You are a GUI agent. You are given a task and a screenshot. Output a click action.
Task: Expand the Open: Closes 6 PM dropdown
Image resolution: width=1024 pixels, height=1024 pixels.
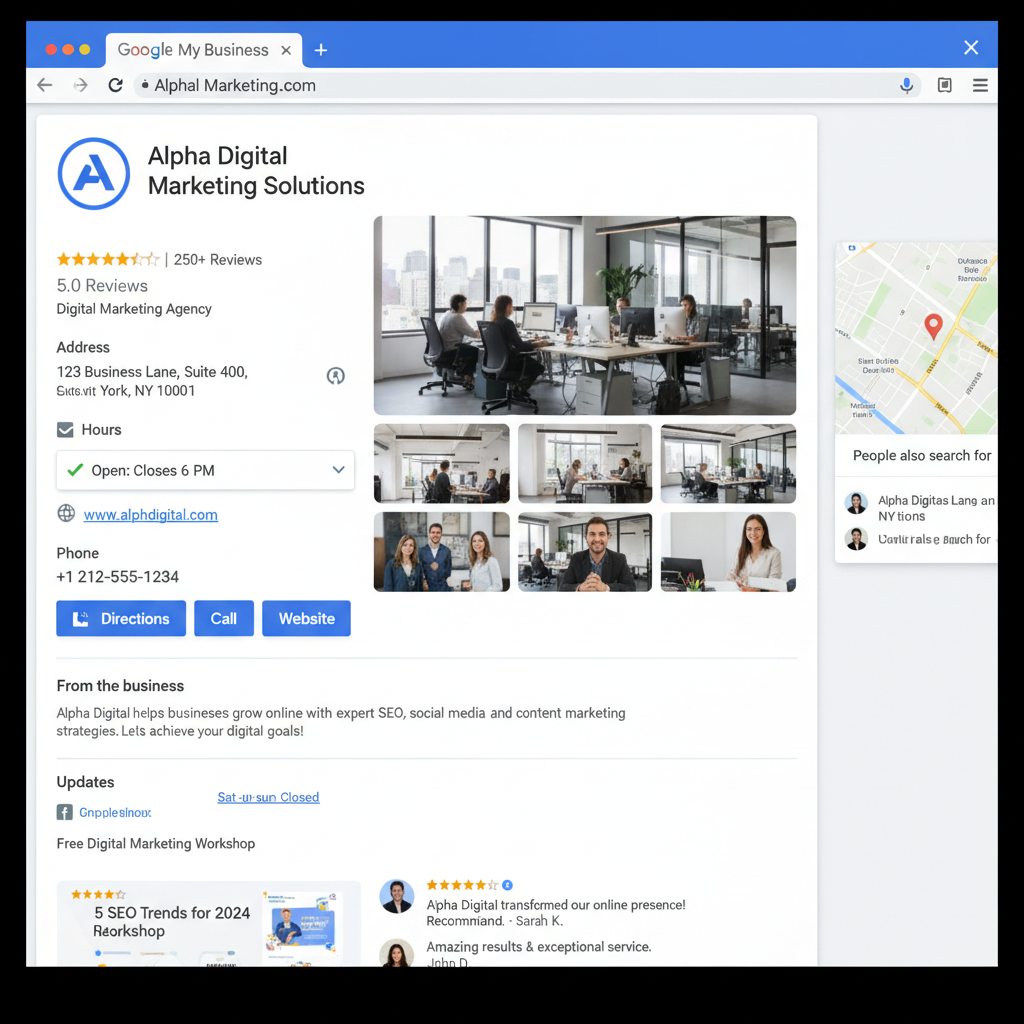point(205,470)
